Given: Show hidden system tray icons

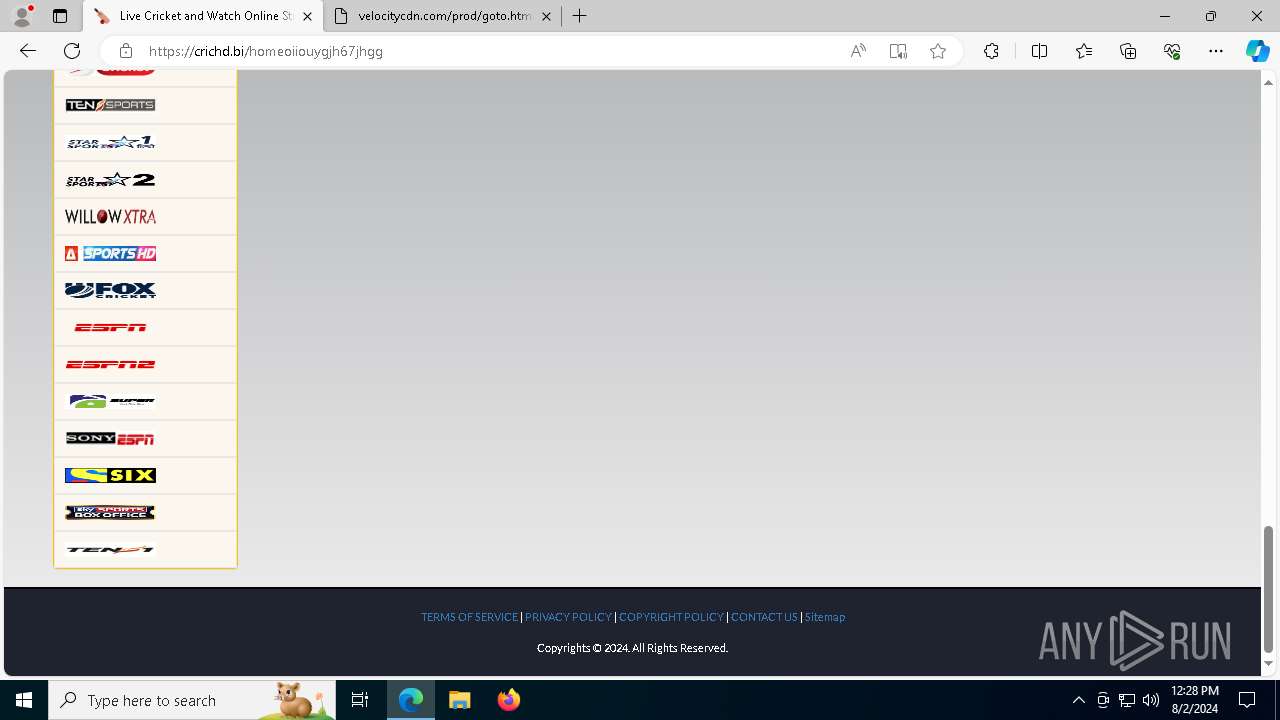Looking at the screenshot, I should 1078,700.
